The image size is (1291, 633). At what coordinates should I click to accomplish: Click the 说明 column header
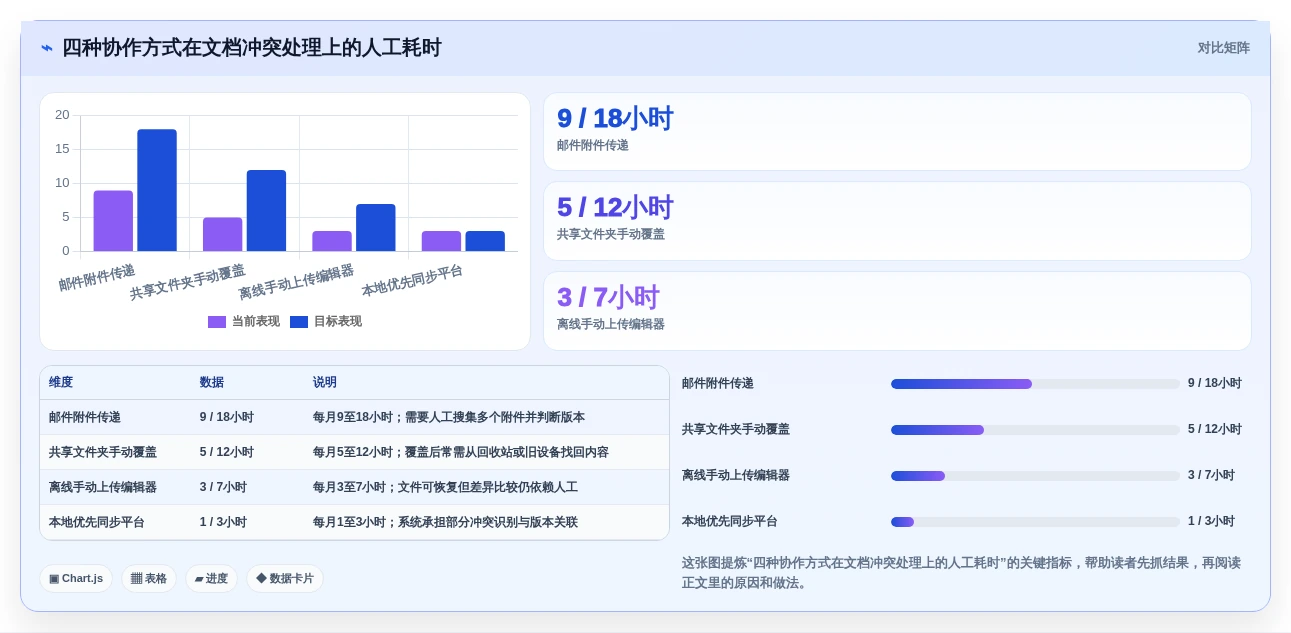click(325, 383)
